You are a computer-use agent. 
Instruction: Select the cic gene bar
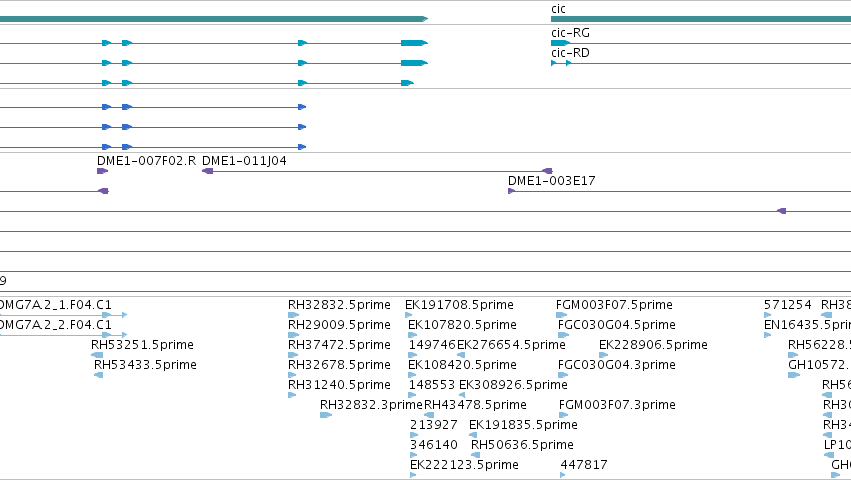tap(701, 19)
